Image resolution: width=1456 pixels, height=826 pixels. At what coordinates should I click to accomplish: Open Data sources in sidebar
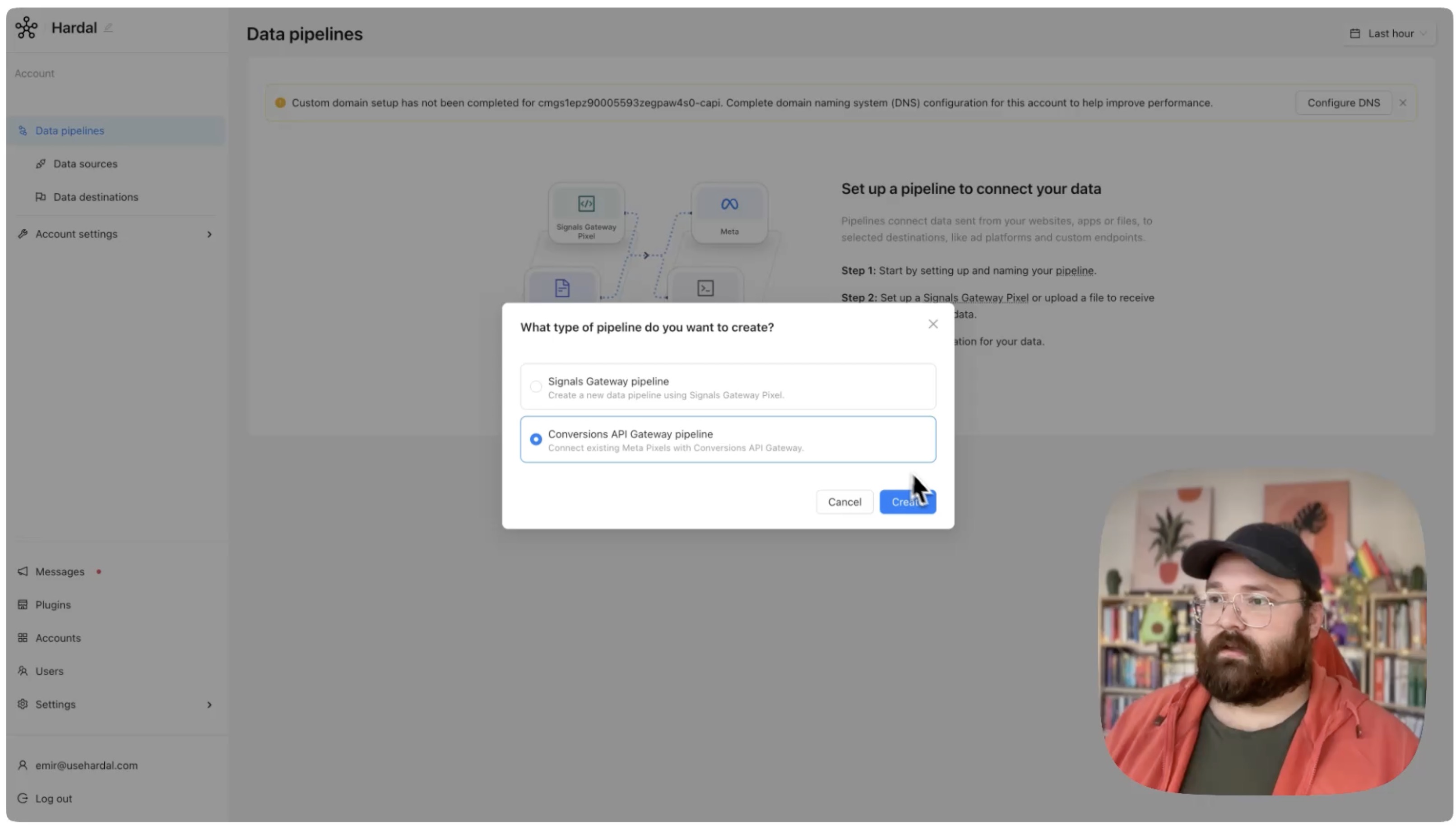pos(85,164)
